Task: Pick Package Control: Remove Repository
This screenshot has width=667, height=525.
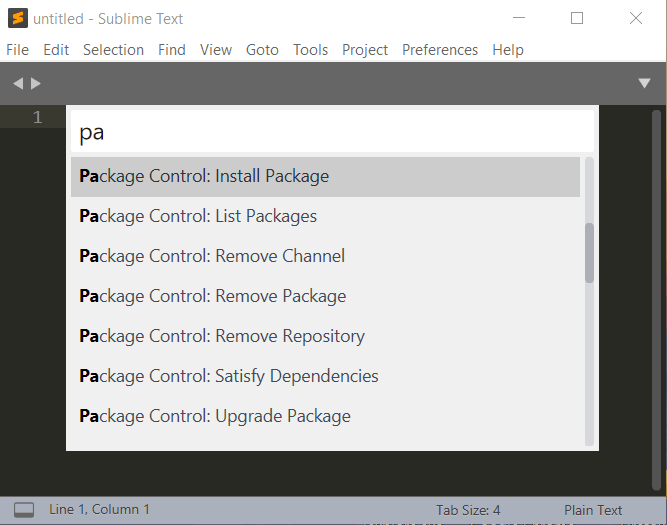Action: click(x=325, y=337)
